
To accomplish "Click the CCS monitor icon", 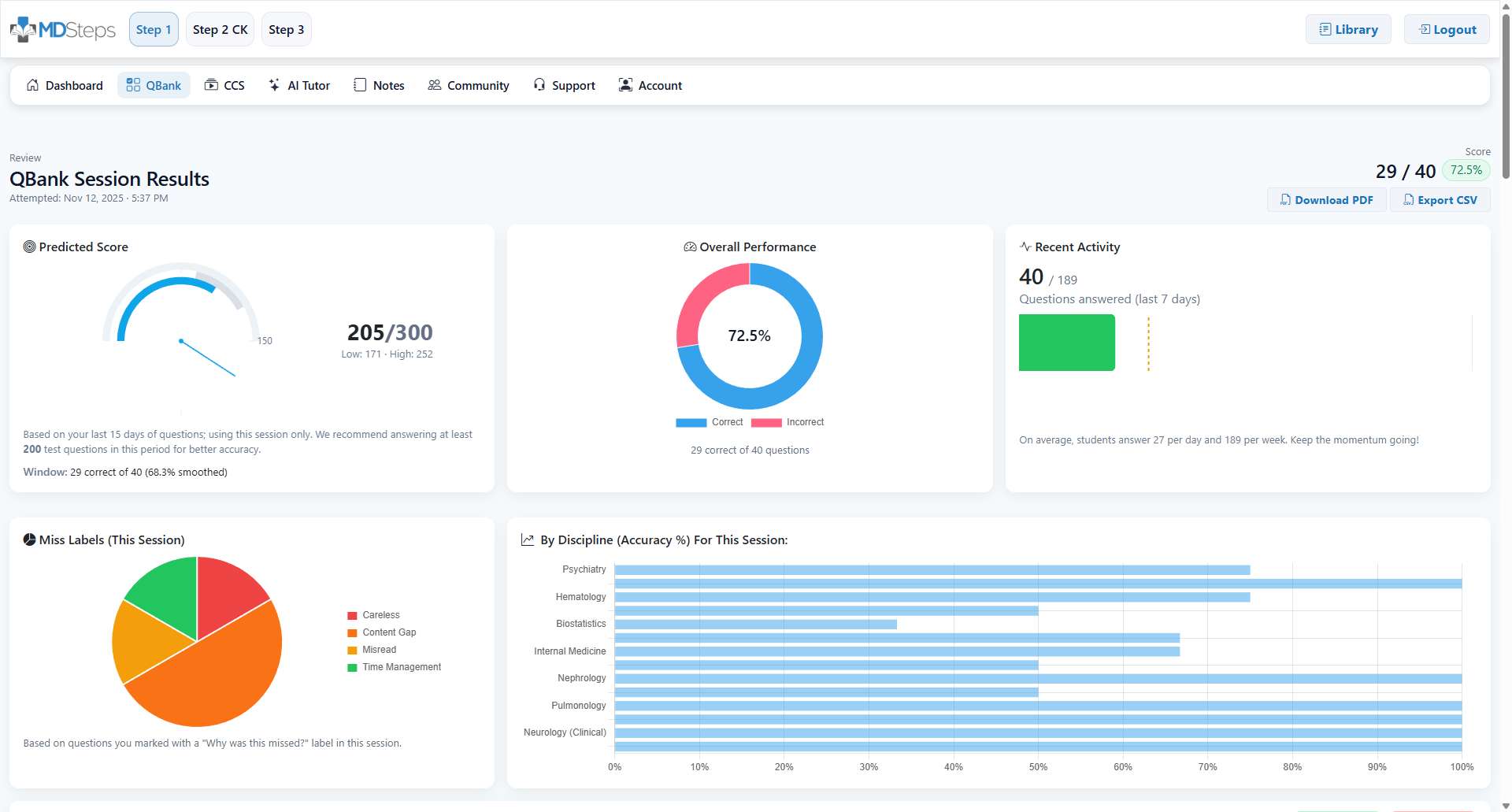I will tap(209, 85).
